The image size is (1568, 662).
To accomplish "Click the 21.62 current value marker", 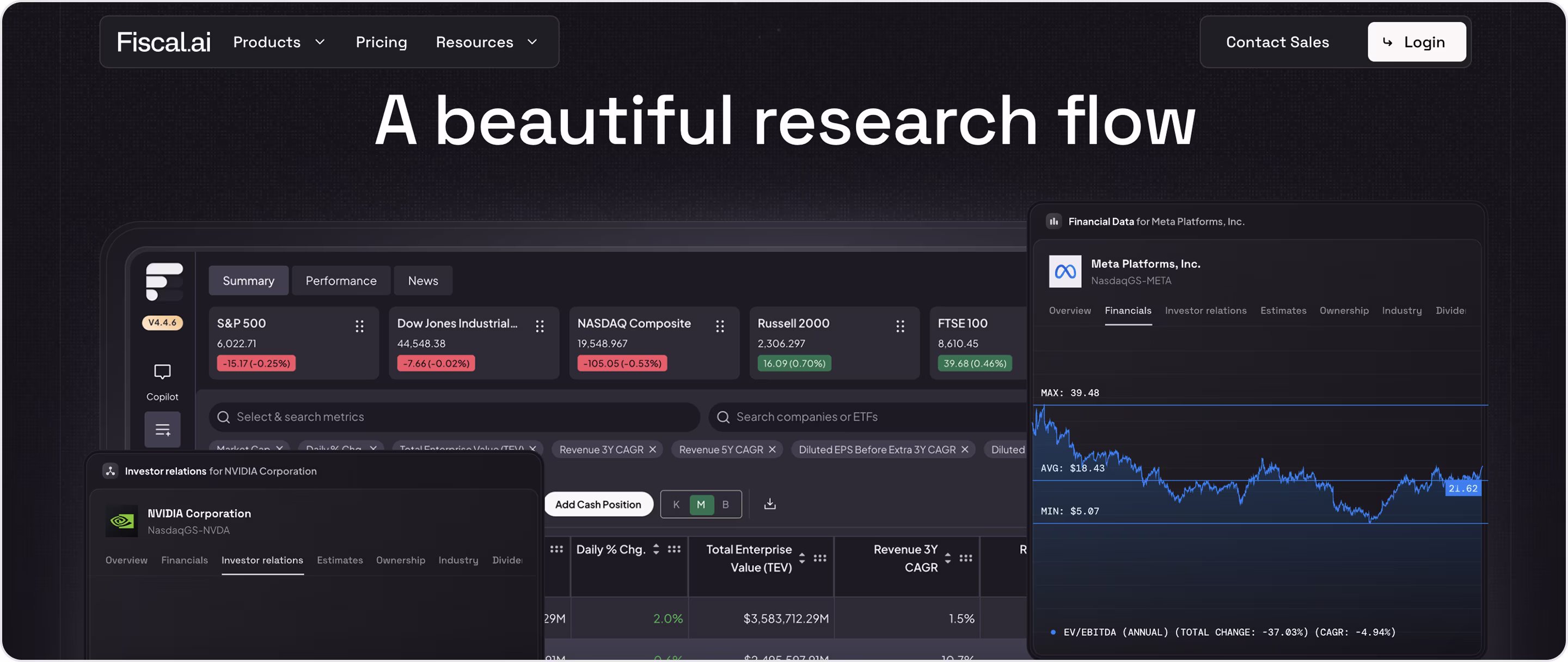I will tap(1463, 488).
